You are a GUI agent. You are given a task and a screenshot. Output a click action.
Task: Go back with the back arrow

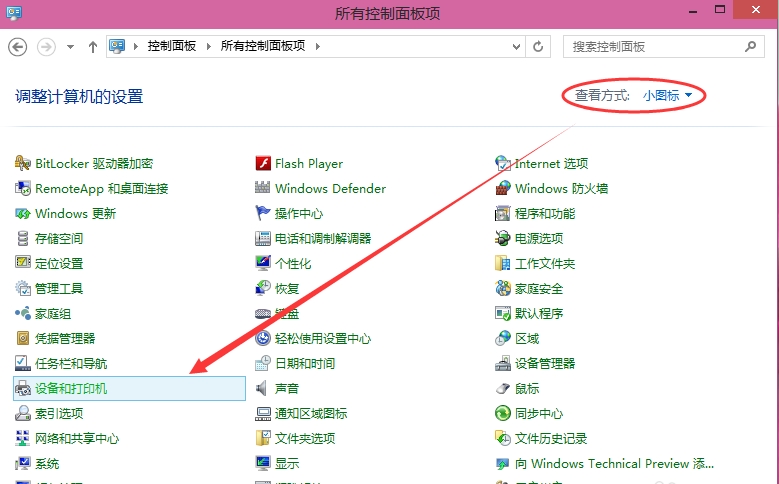click(x=18, y=47)
